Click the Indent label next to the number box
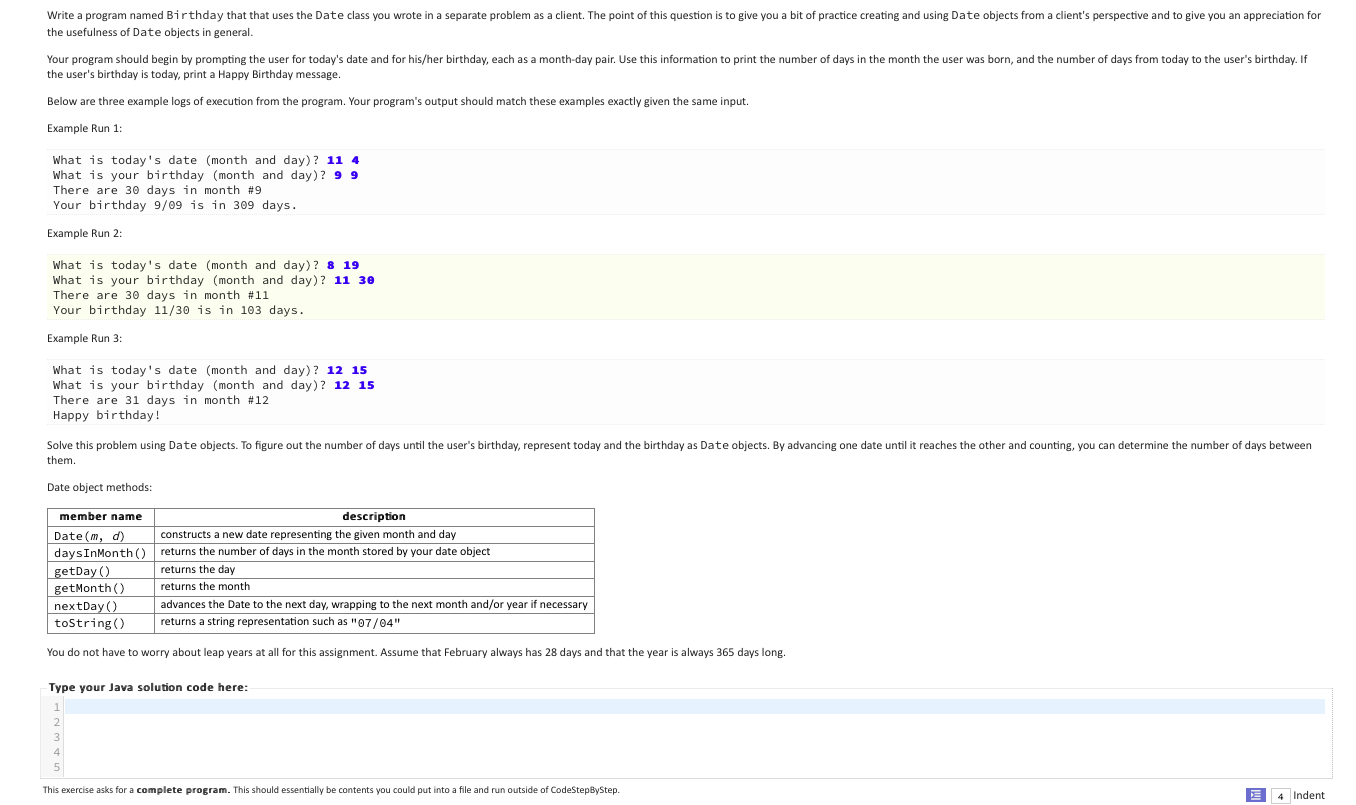This screenshot has height=805, width=1356. click(1309, 794)
